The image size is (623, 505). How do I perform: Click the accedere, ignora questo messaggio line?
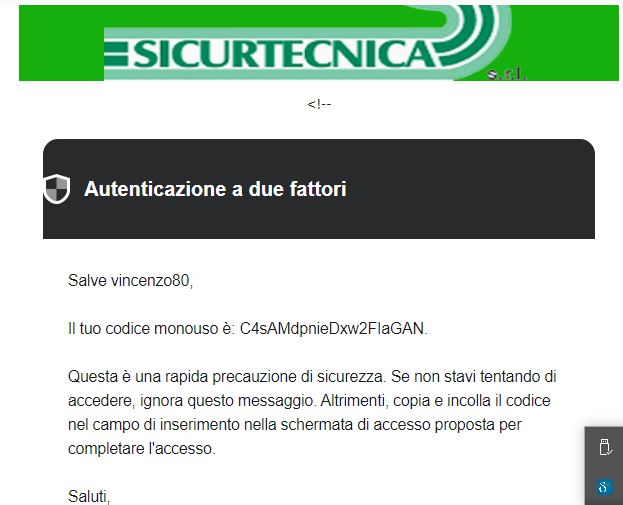[309, 401]
